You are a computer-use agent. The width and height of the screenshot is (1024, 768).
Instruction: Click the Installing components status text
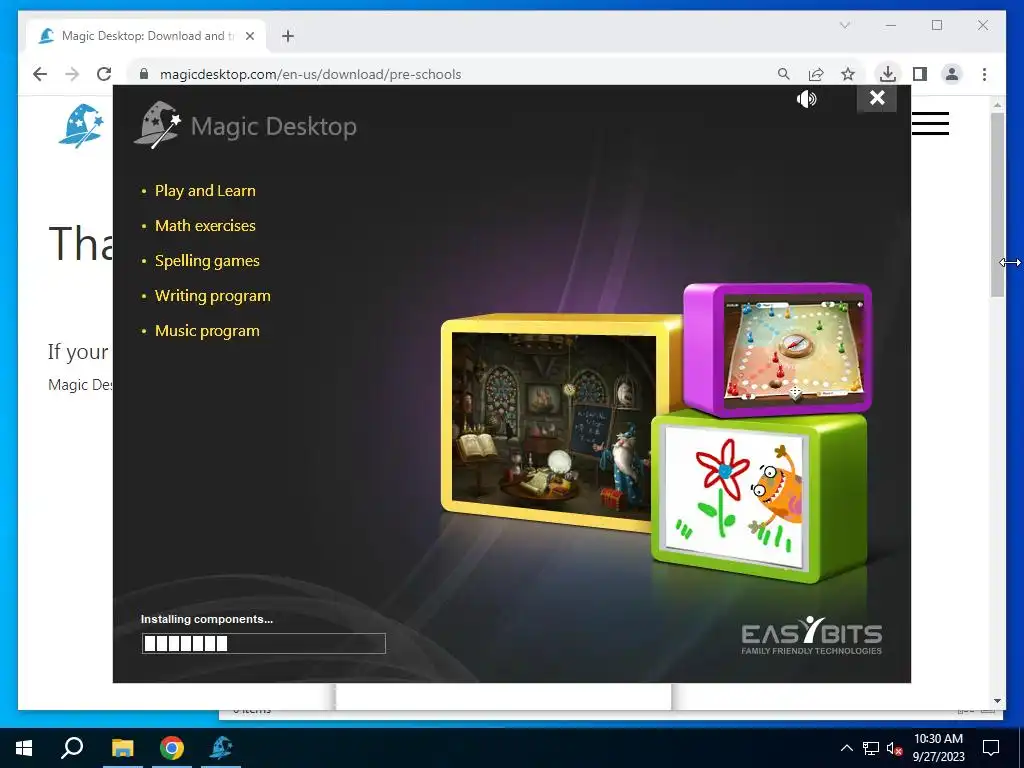[x=207, y=619]
